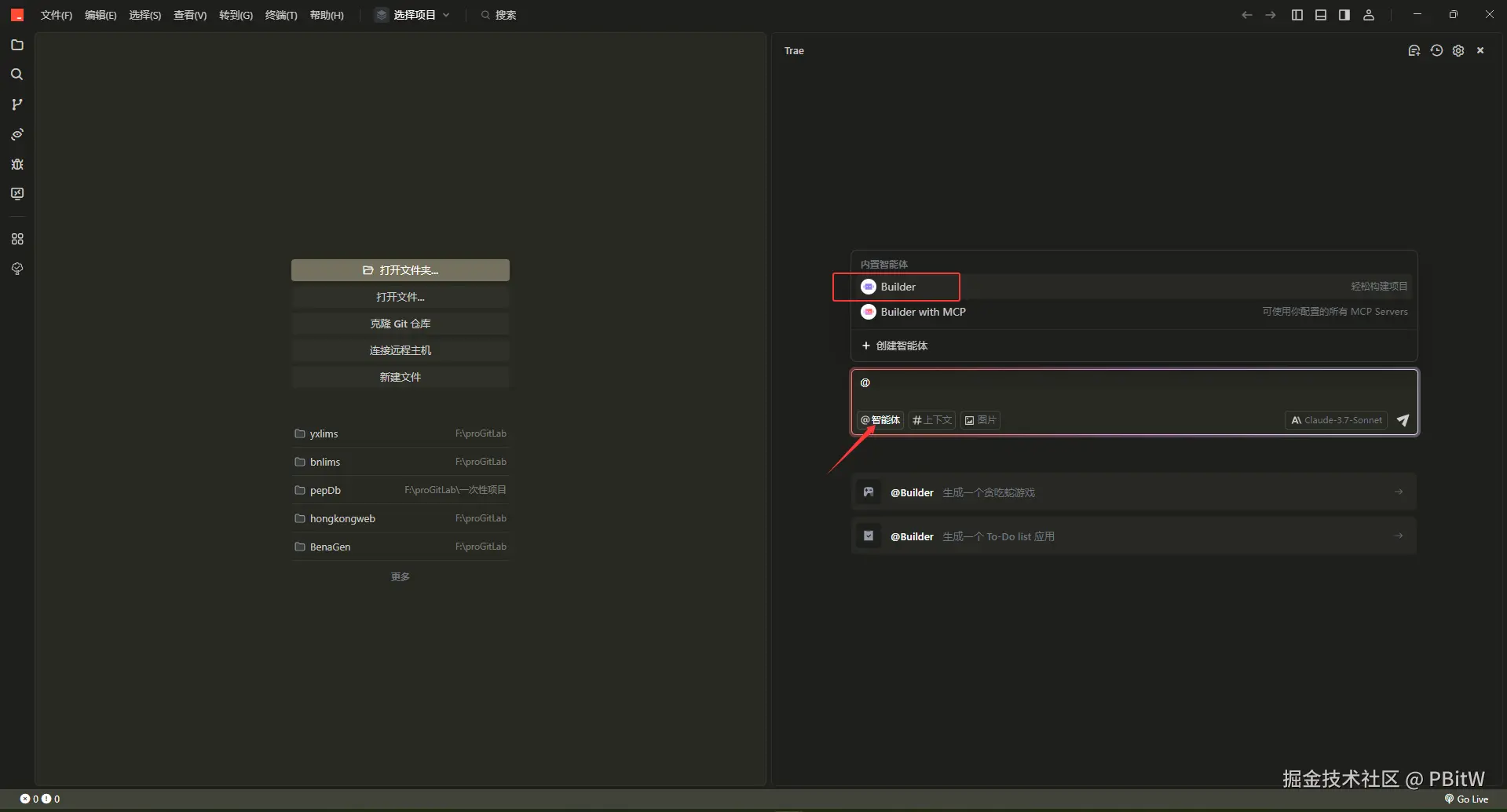Open the Source Control branch icon
The width and height of the screenshot is (1507, 812).
click(x=17, y=104)
